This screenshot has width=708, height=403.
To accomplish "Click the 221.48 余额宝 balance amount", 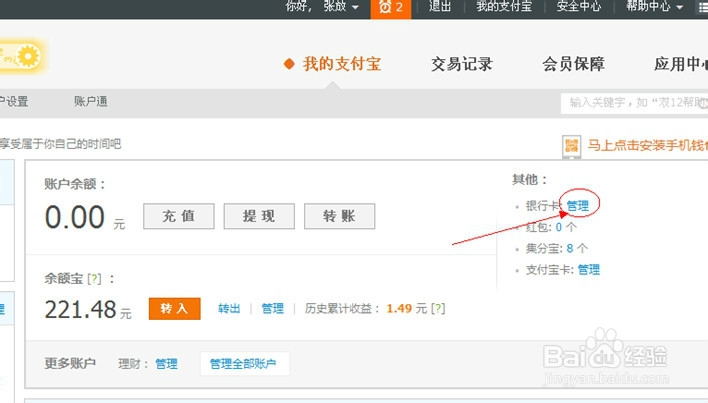I will [x=80, y=310].
